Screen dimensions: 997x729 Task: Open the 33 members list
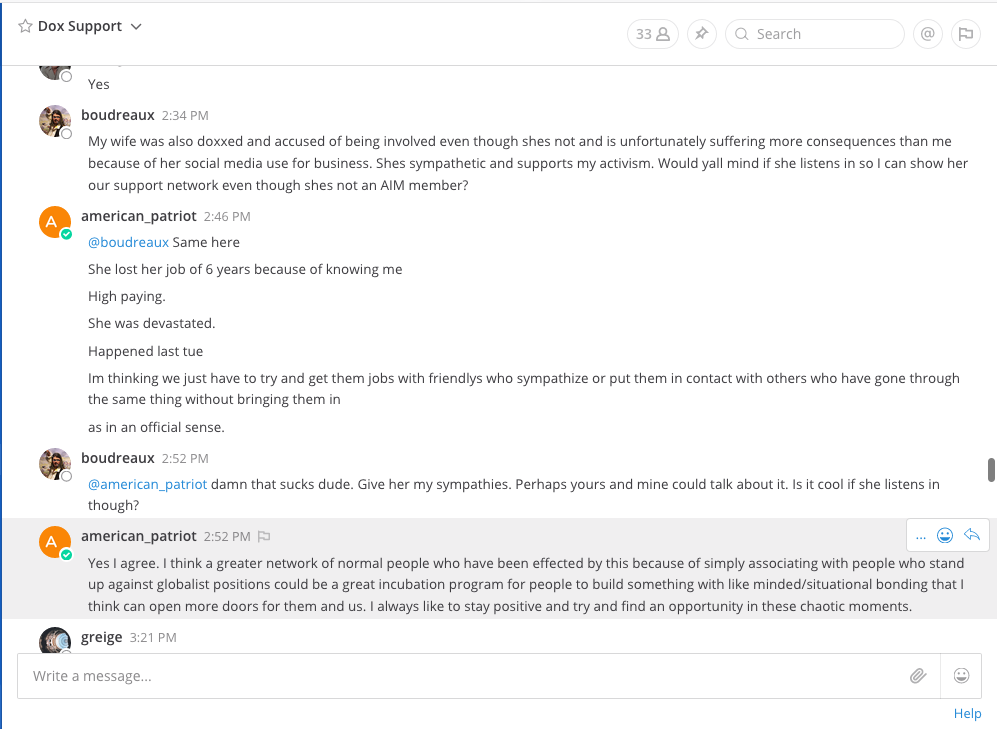pyautogui.click(x=652, y=34)
